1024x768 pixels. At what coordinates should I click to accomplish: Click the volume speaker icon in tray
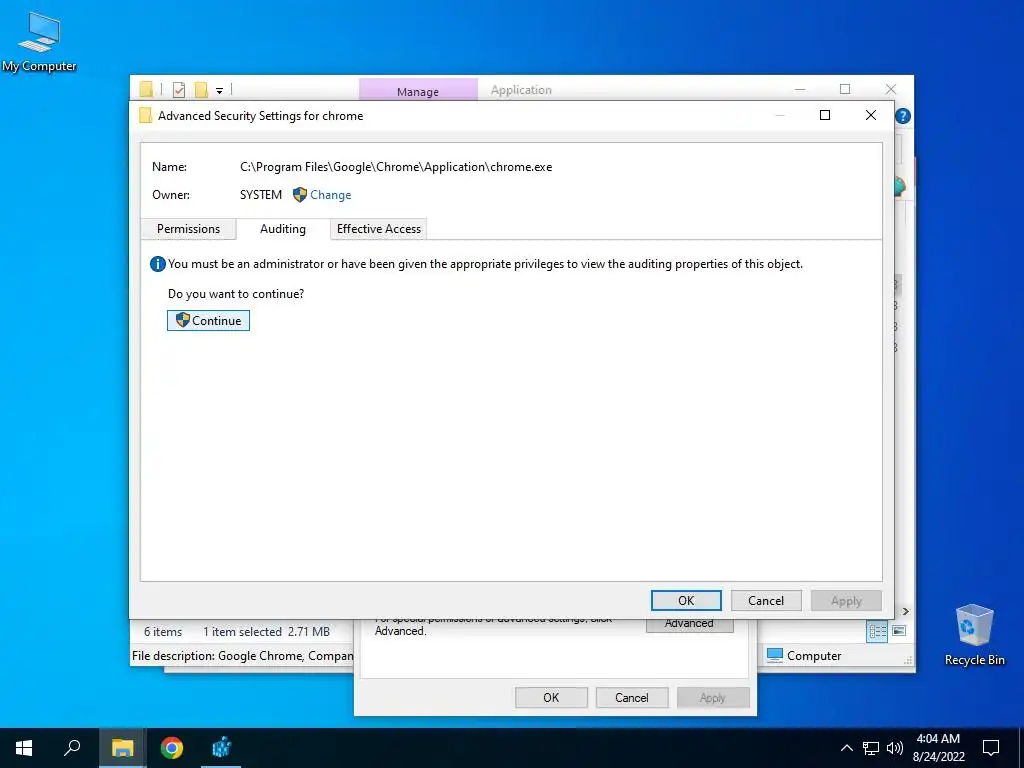point(894,748)
